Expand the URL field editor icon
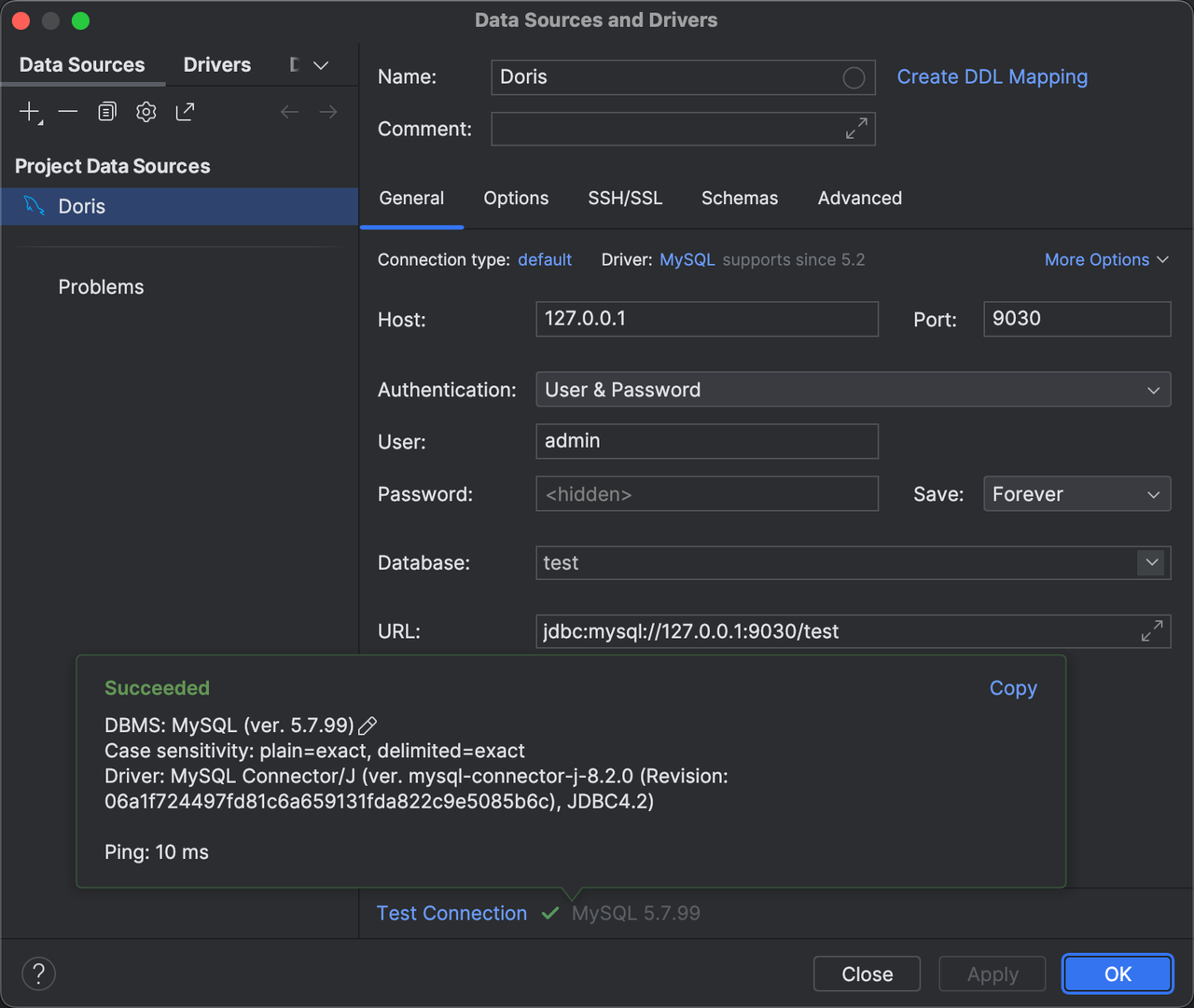 click(1152, 631)
